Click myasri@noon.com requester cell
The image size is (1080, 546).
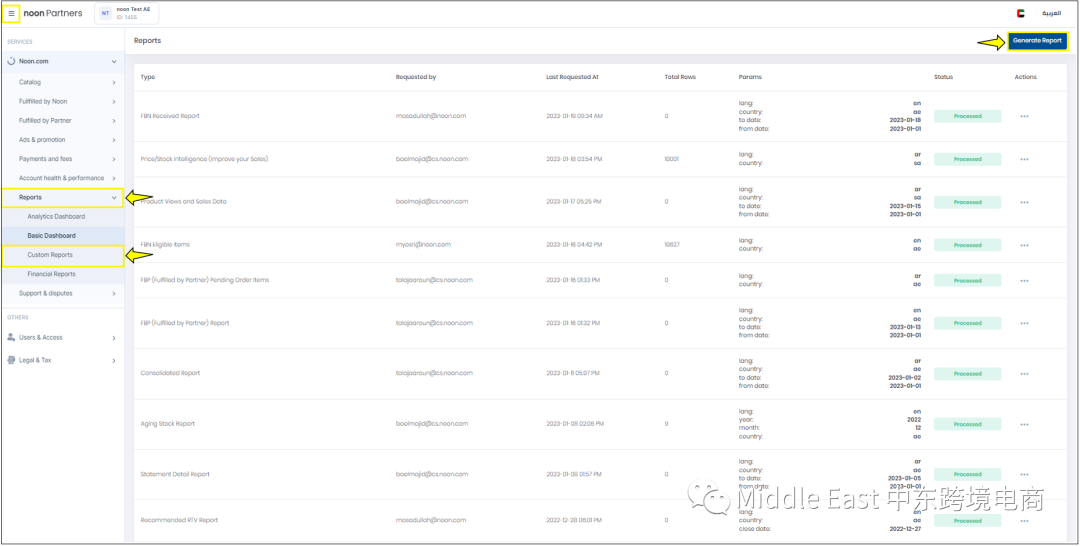[x=423, y=244]
